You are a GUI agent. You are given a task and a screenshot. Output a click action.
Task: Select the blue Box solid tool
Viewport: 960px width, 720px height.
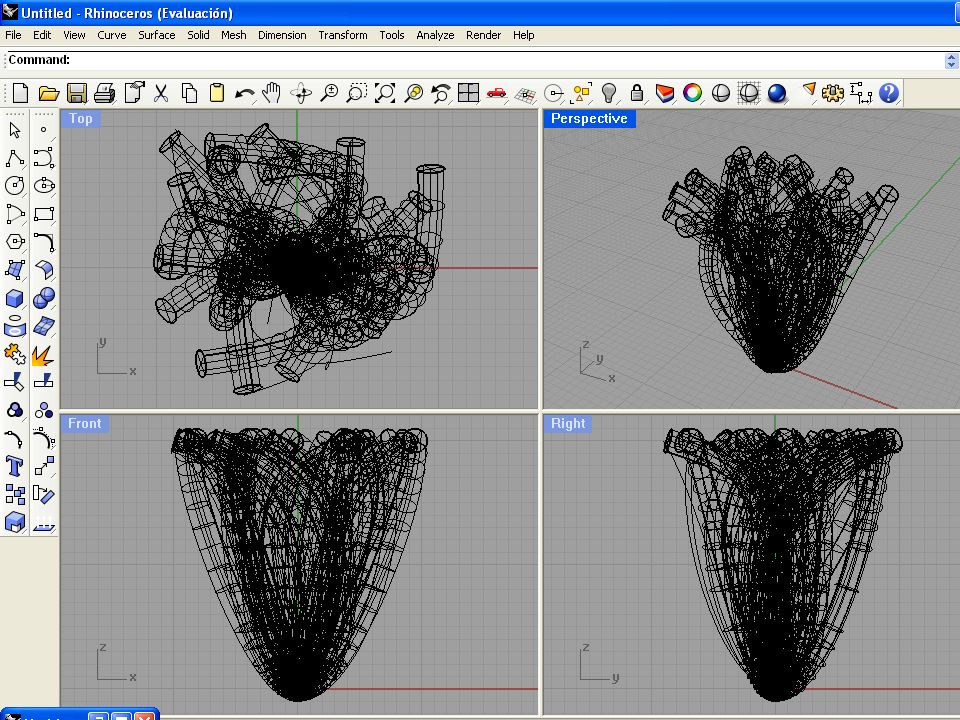15,298
